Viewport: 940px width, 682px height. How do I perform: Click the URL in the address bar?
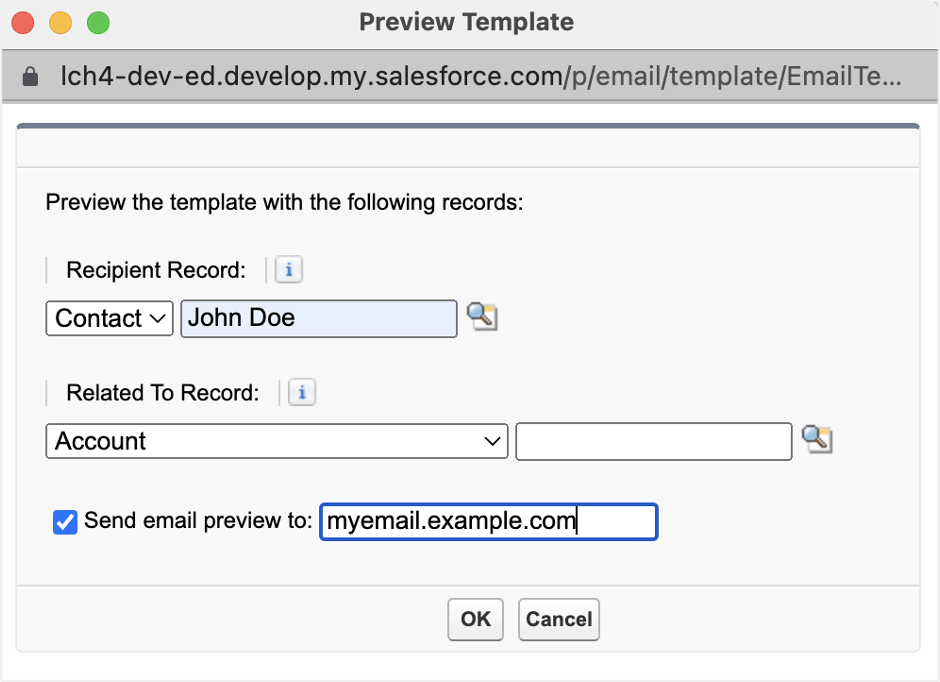[481, 76]
